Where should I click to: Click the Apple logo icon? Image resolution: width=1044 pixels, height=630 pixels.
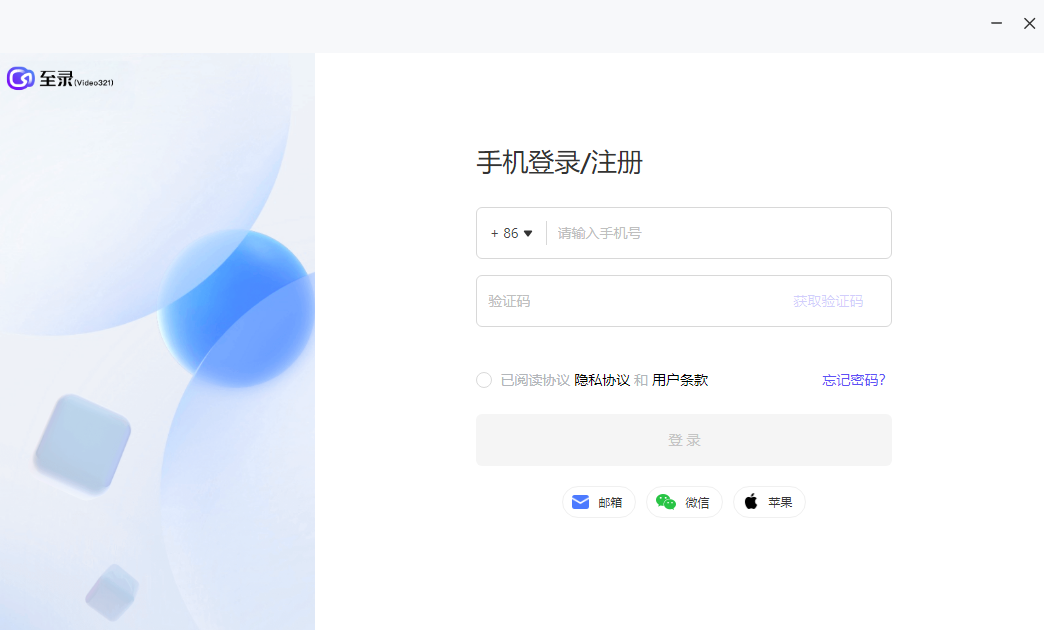[750, 502]
